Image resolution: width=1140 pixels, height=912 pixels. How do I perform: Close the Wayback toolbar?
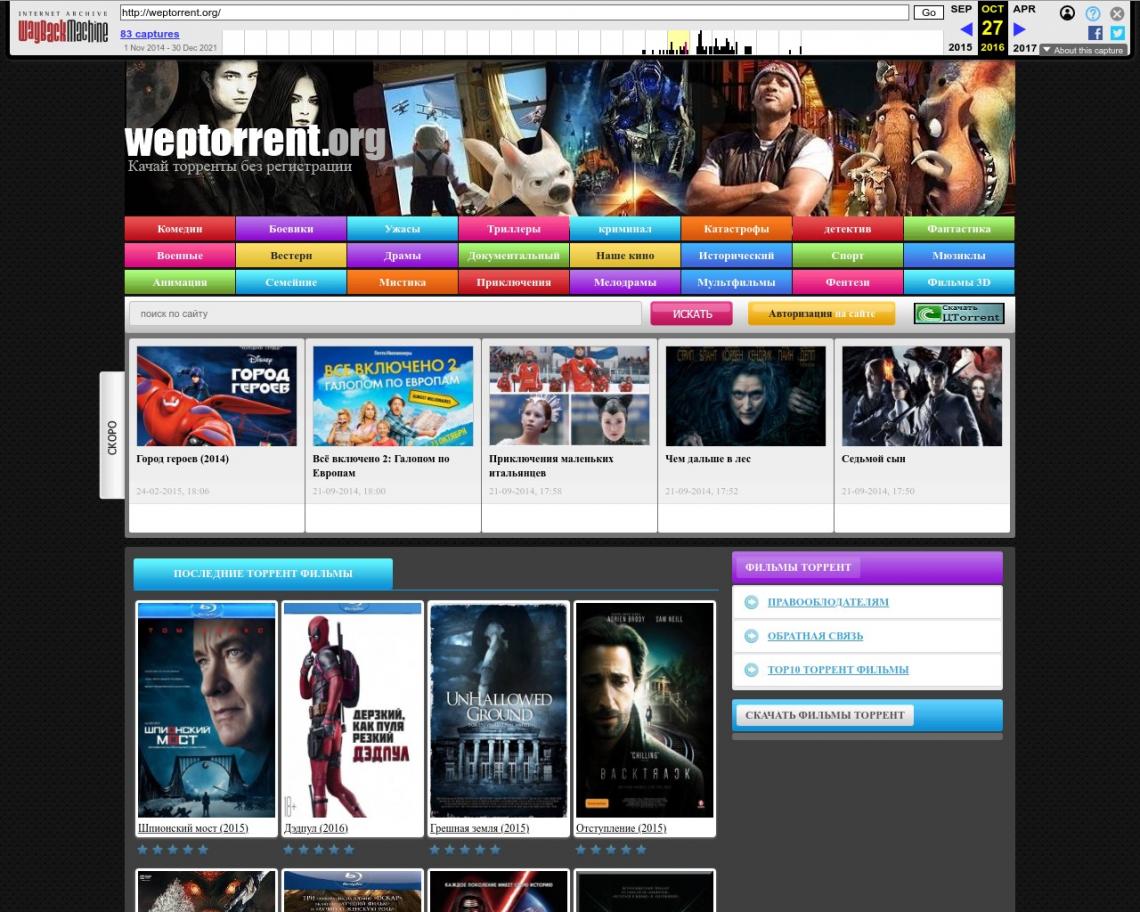coord(1117,13)
